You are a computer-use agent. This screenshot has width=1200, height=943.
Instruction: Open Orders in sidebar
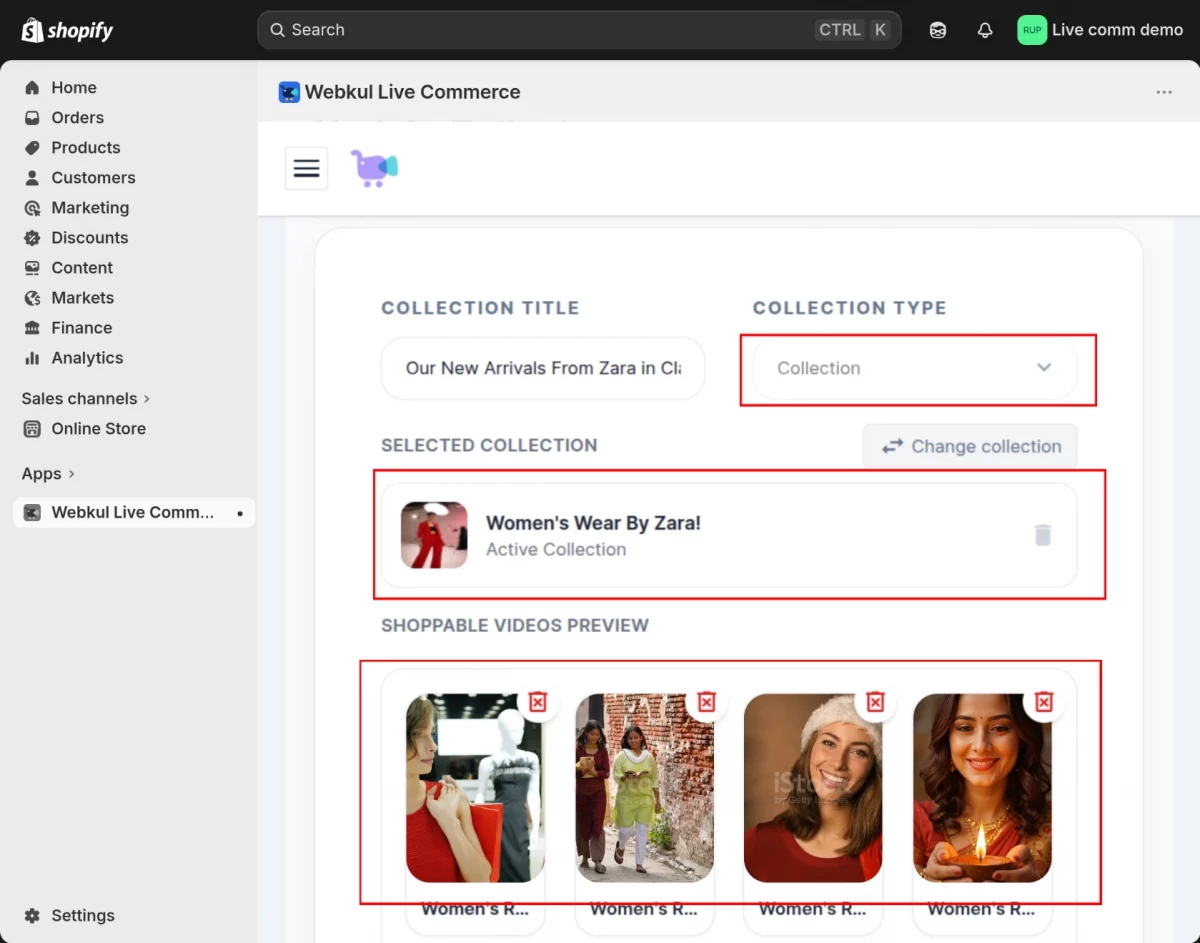[x=77, y=117]
